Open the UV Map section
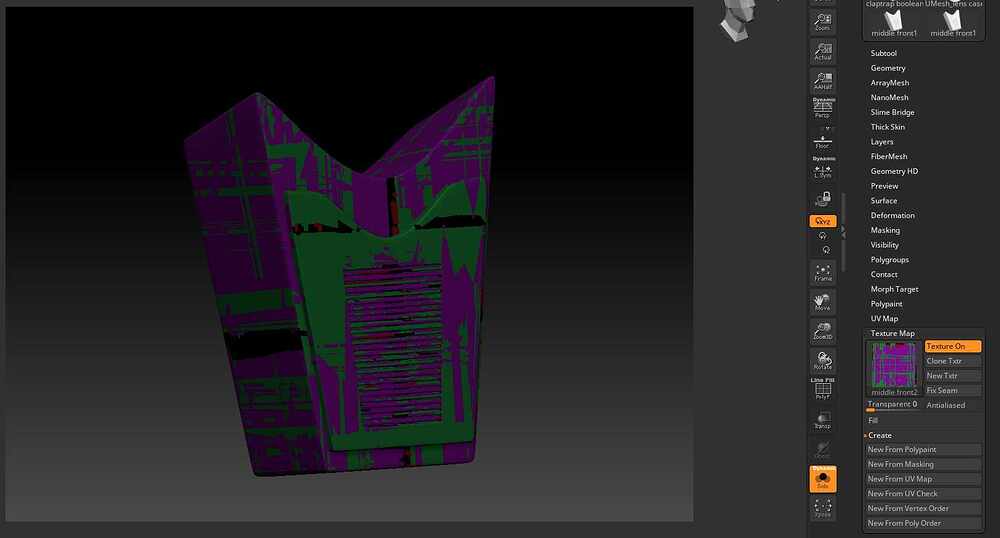The width and height of the screenshot is (1000, 538). click(884, 319)
